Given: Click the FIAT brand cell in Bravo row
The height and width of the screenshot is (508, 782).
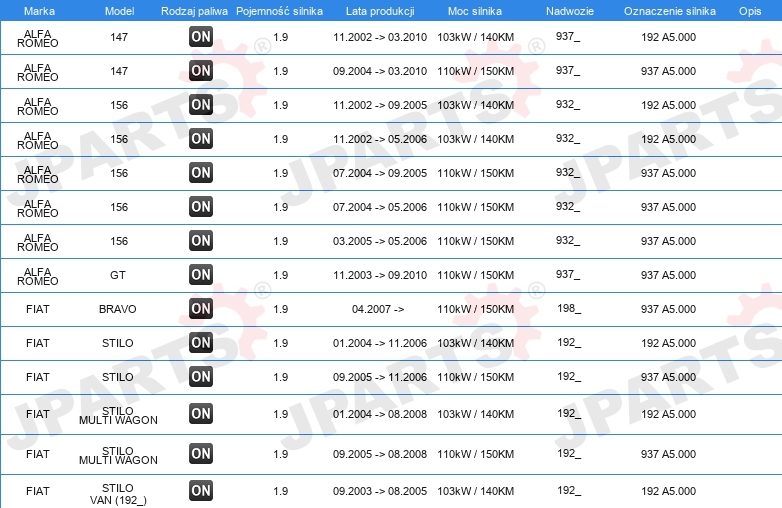Looking at the screenshot, I should (38, 309).
